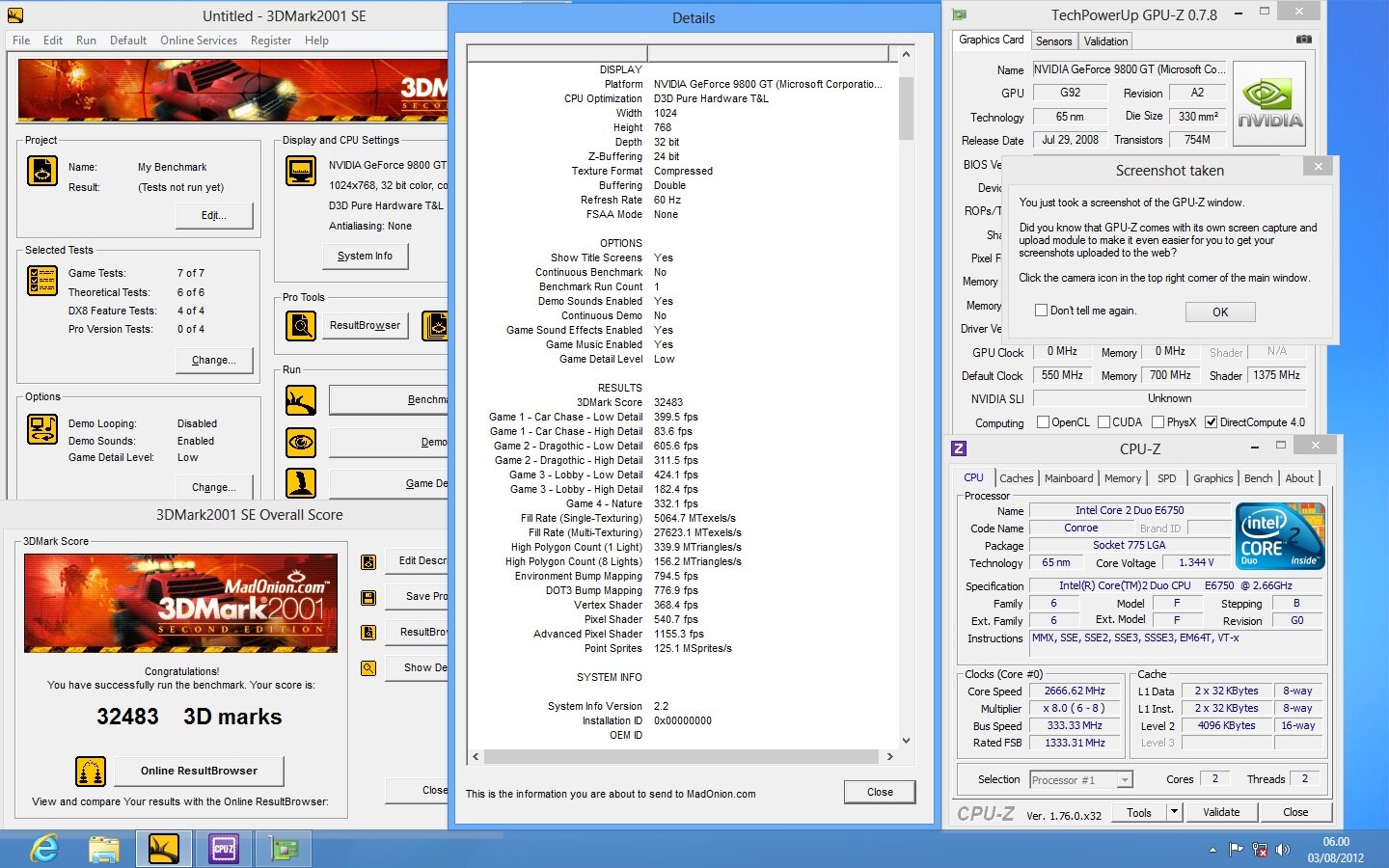Click the 3DMark2001 score banner image
1389x868 pixels.
click(180, 603)
